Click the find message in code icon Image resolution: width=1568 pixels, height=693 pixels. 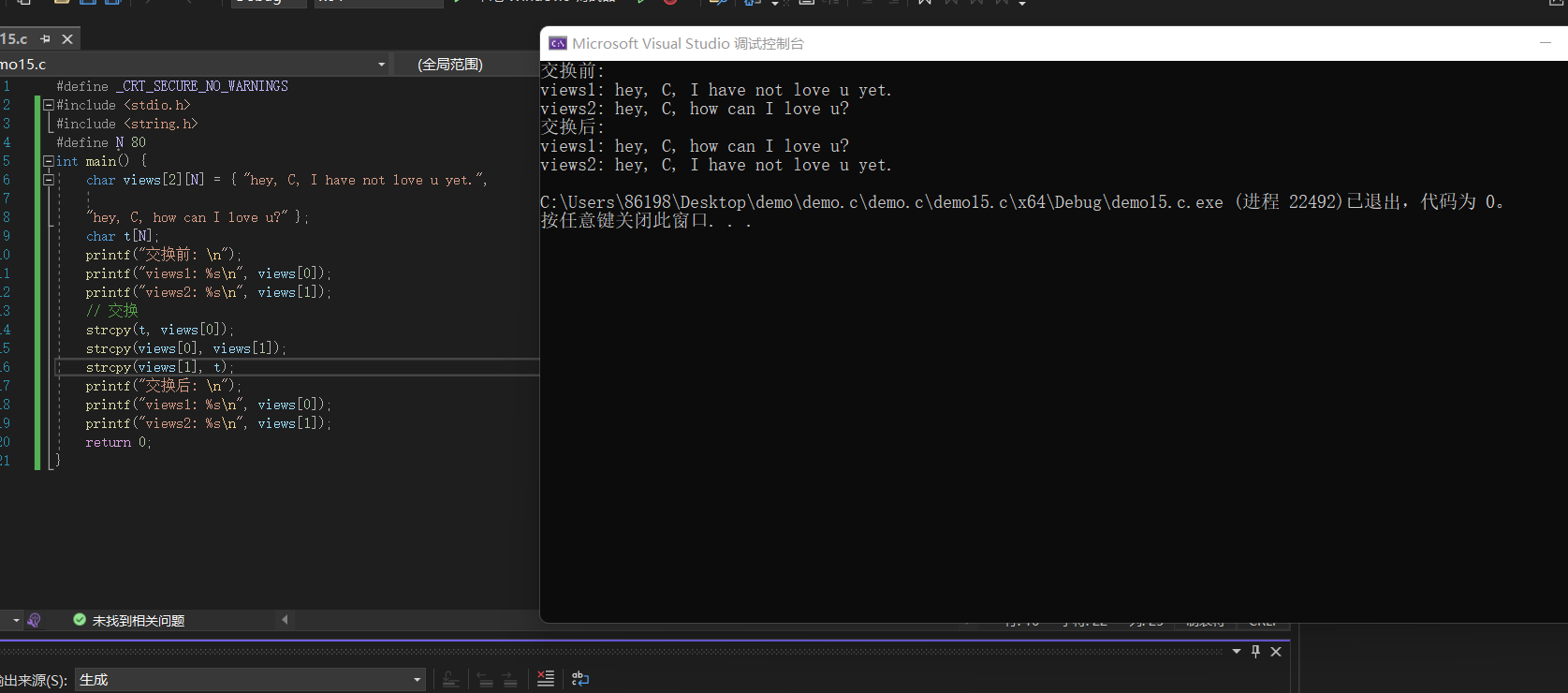pyautogui.click(x=450, y=679)
